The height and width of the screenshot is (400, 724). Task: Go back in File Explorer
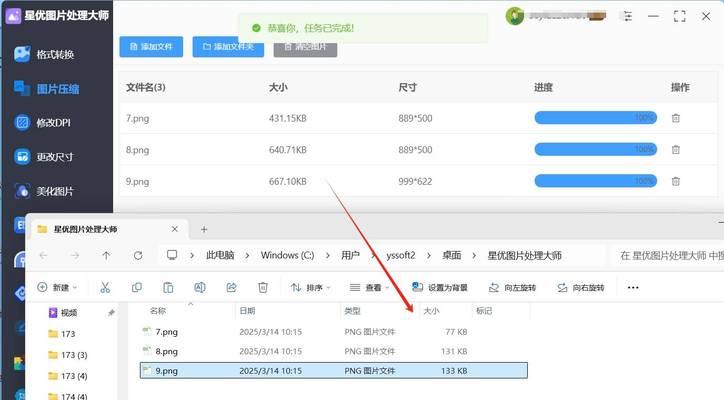[43, 255]
